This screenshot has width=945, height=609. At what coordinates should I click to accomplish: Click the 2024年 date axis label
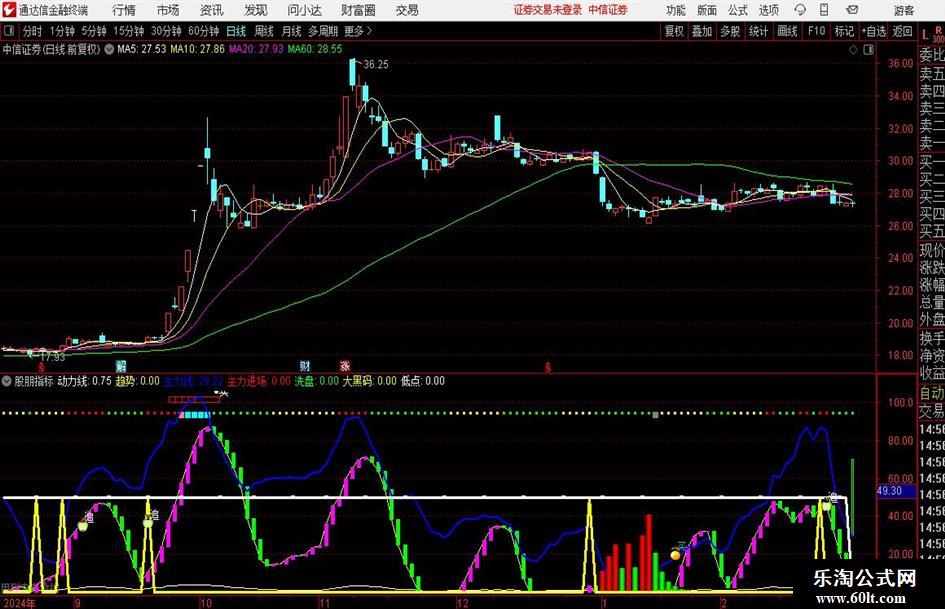tap(19, 602)
